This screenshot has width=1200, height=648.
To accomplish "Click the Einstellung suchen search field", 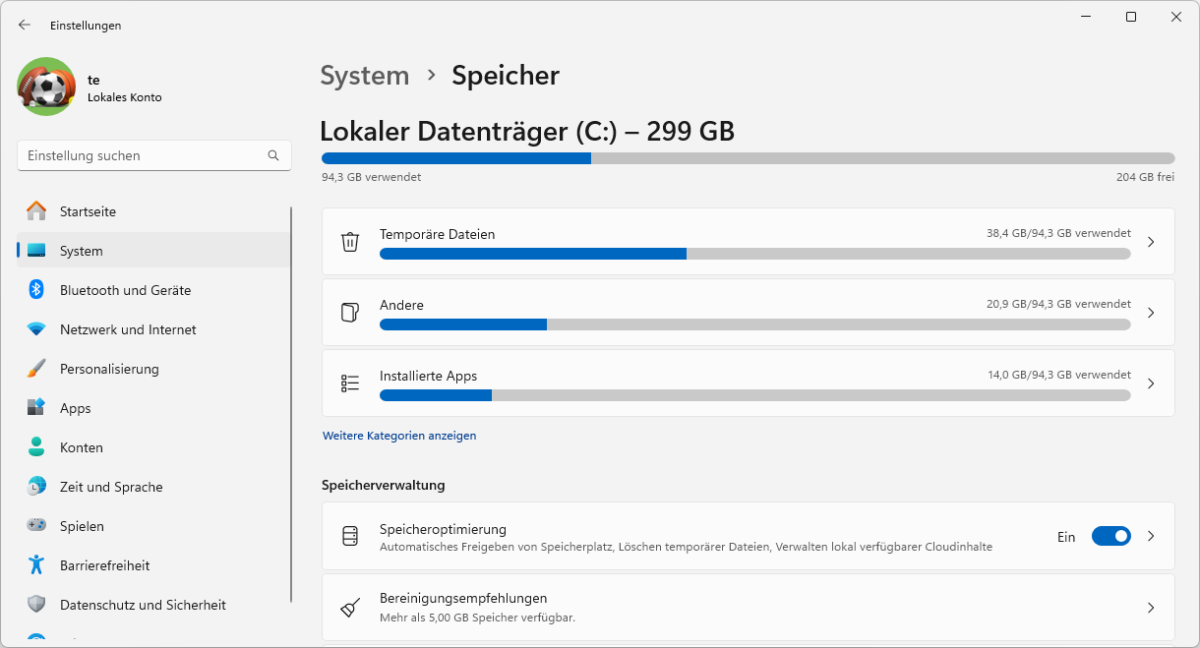I will [154, 155].
